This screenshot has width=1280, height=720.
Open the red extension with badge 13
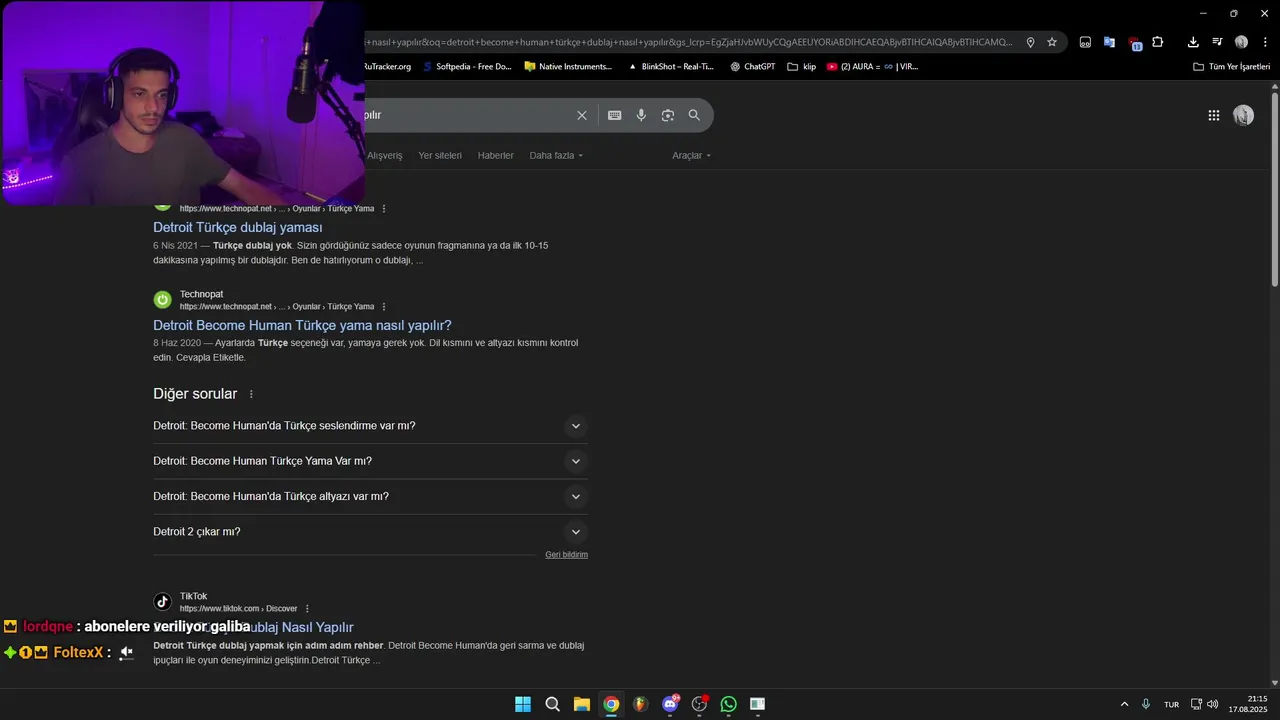[x=1134, y=43]
